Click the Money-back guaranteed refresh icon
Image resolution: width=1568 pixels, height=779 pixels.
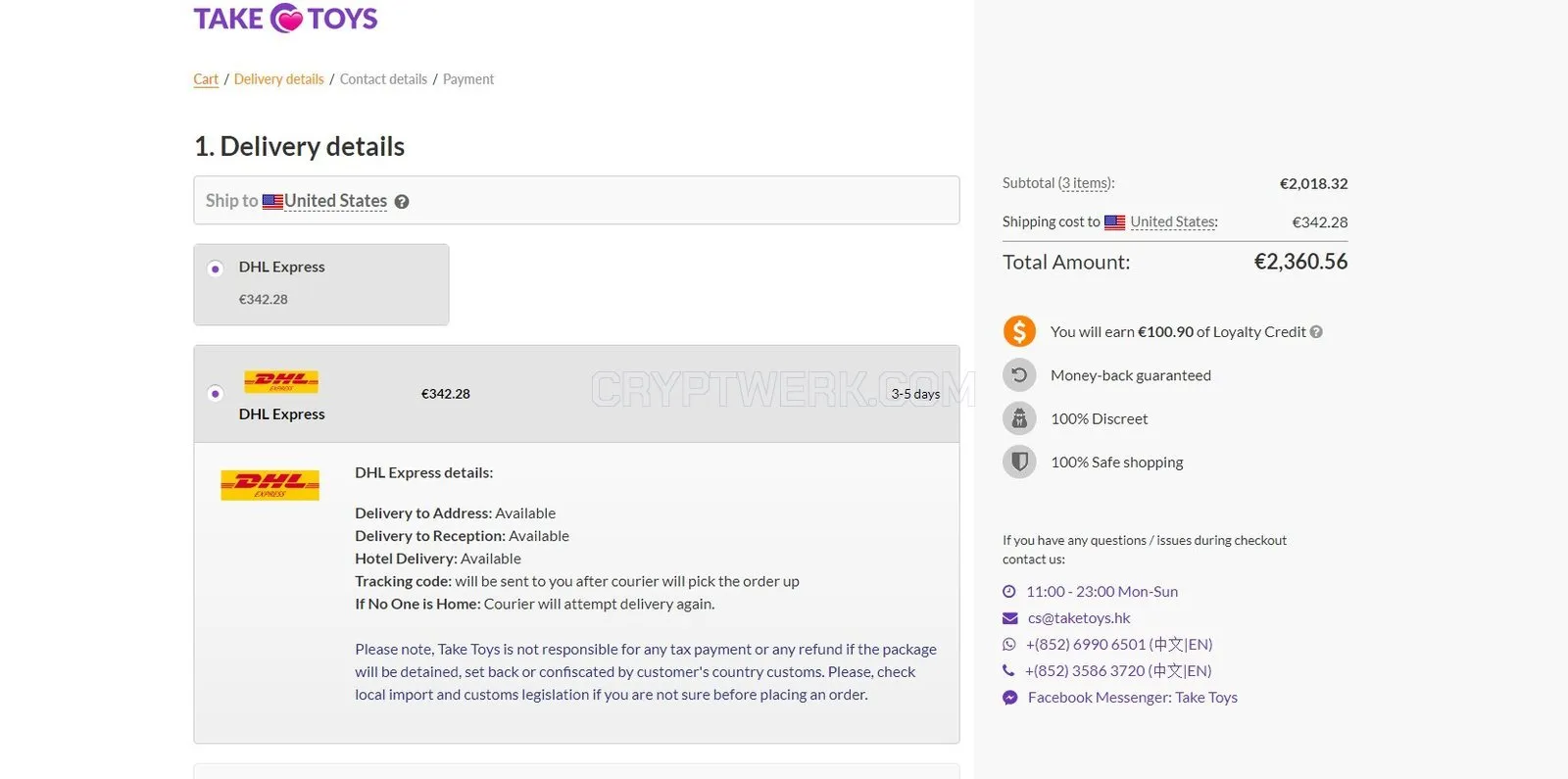[x=1019, y=374]
